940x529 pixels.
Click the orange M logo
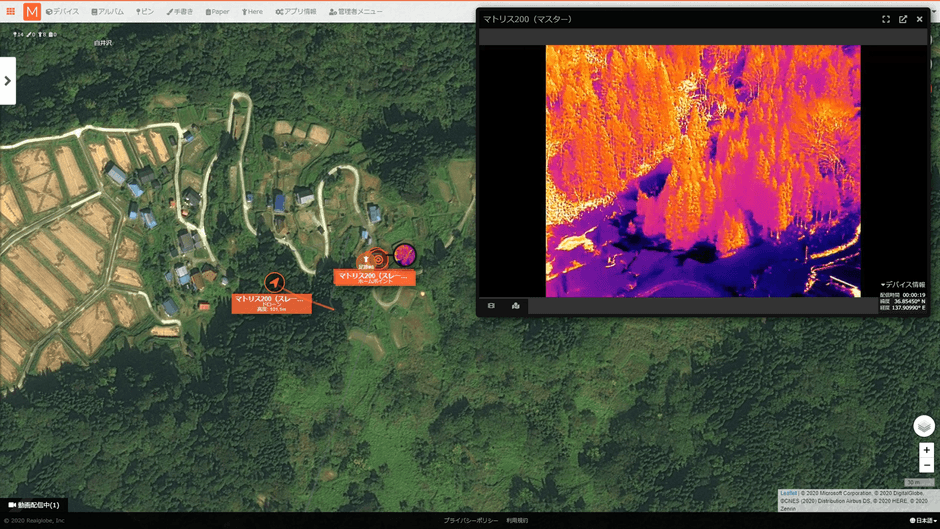(32, 11)
